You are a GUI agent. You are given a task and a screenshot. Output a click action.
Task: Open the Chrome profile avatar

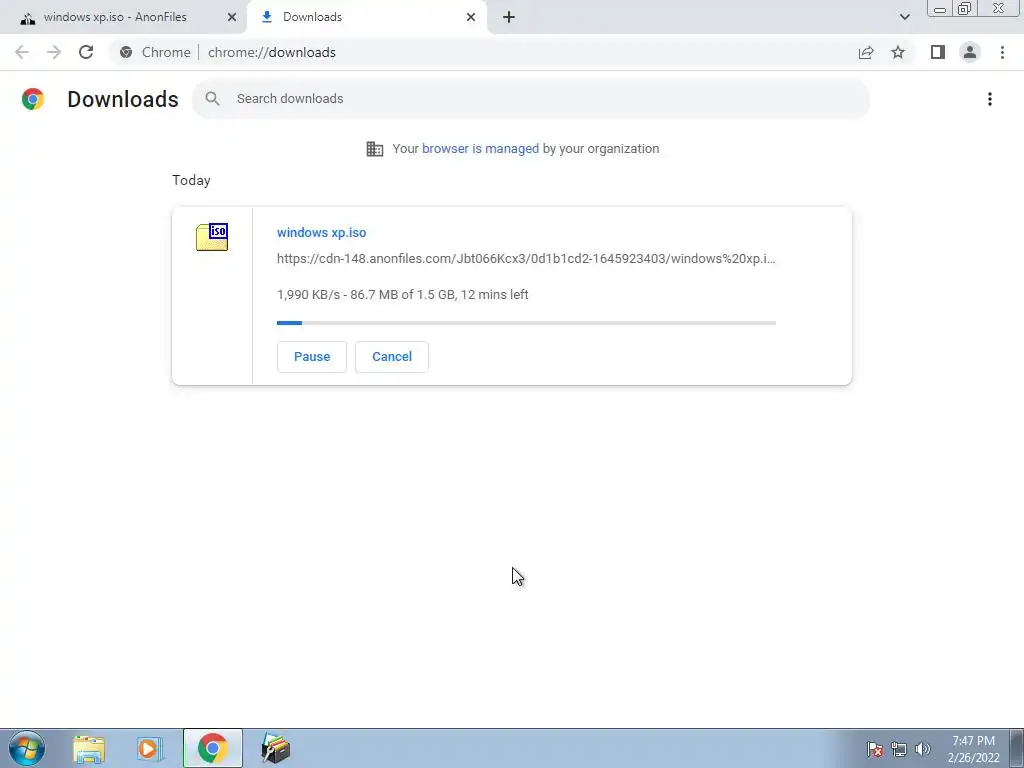point(970,52)
